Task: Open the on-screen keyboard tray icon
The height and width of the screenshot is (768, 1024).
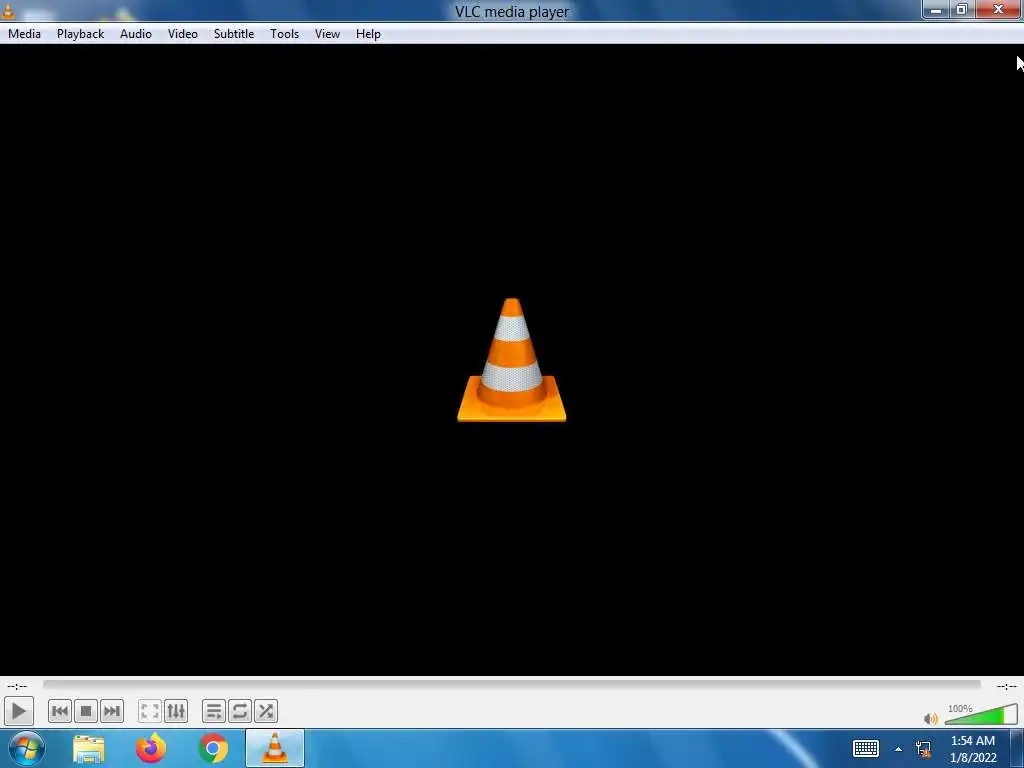Action: (x=866, y=748)
